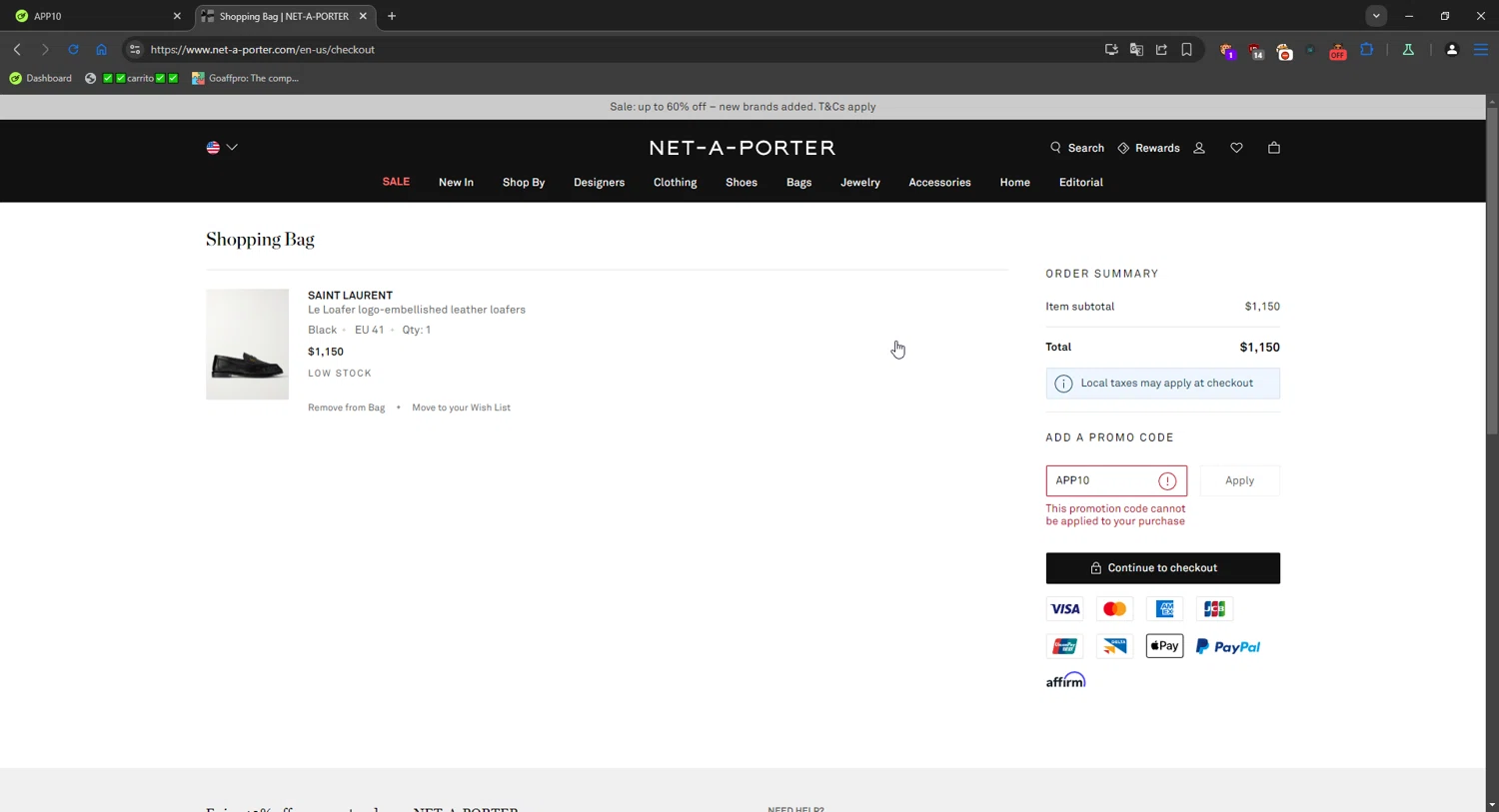Open the Bags menu

798,183
